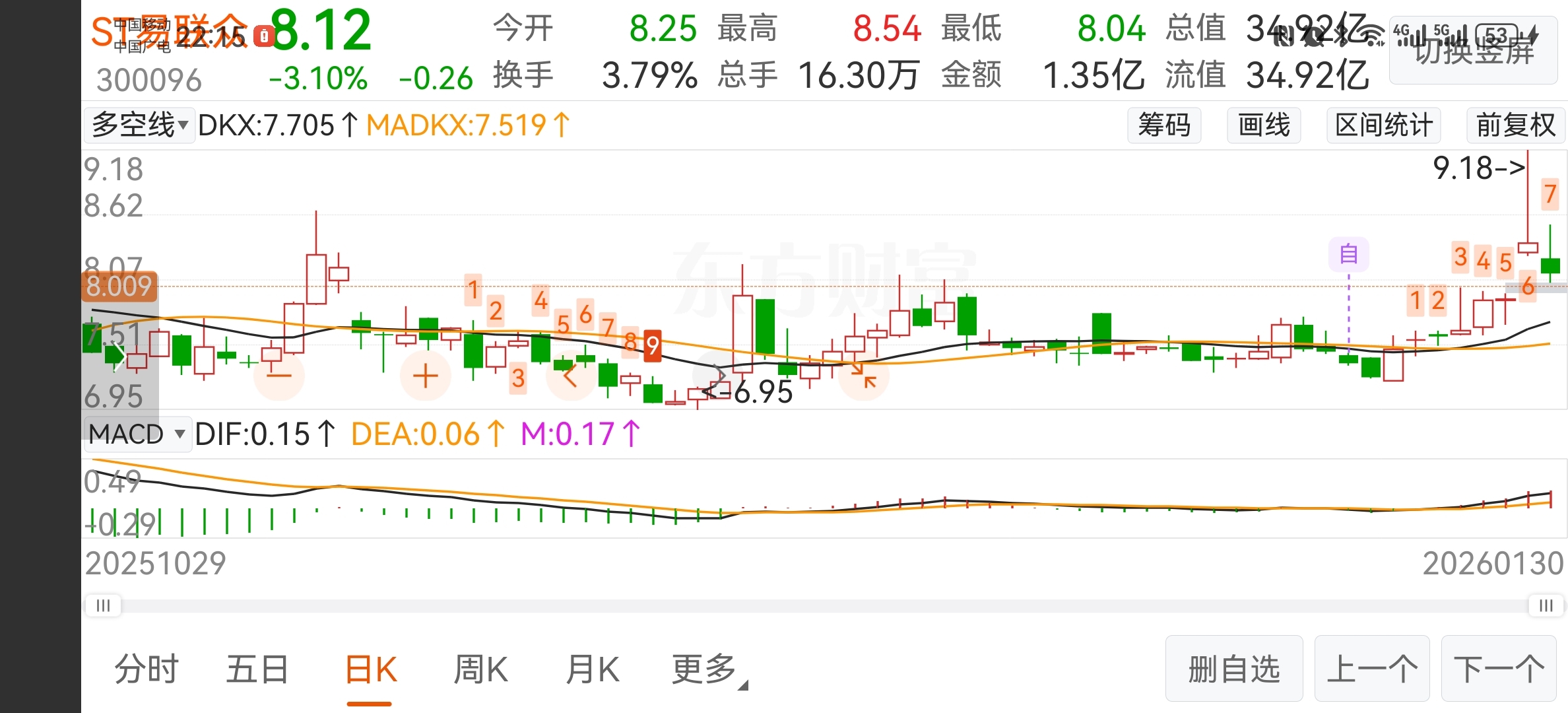Click the left handle of date range slider

coord(103,605)
